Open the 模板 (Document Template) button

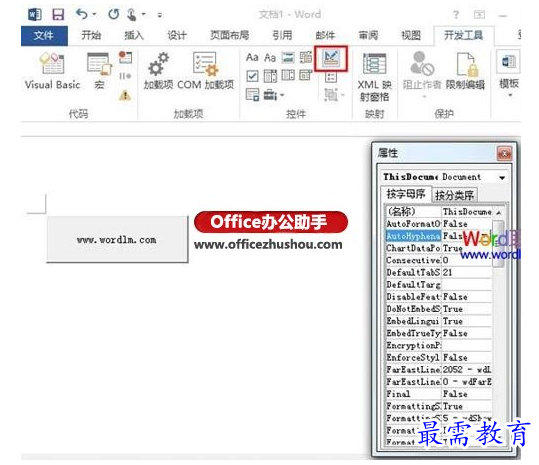(509, 74)
